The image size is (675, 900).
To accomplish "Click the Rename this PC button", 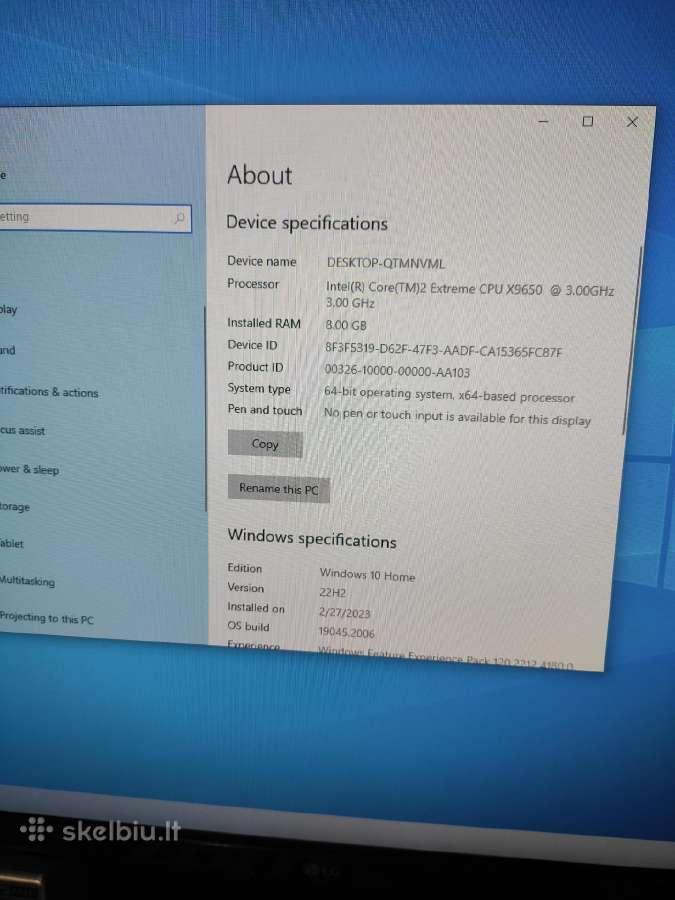I will [x=278, y=489].
